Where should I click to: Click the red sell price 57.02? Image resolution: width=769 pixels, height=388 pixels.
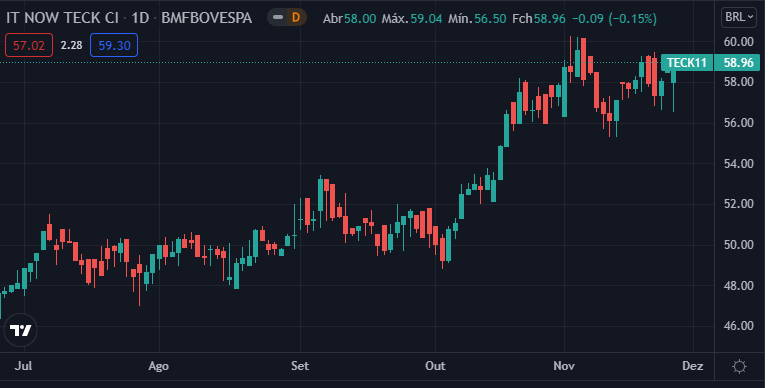[29, 46]
